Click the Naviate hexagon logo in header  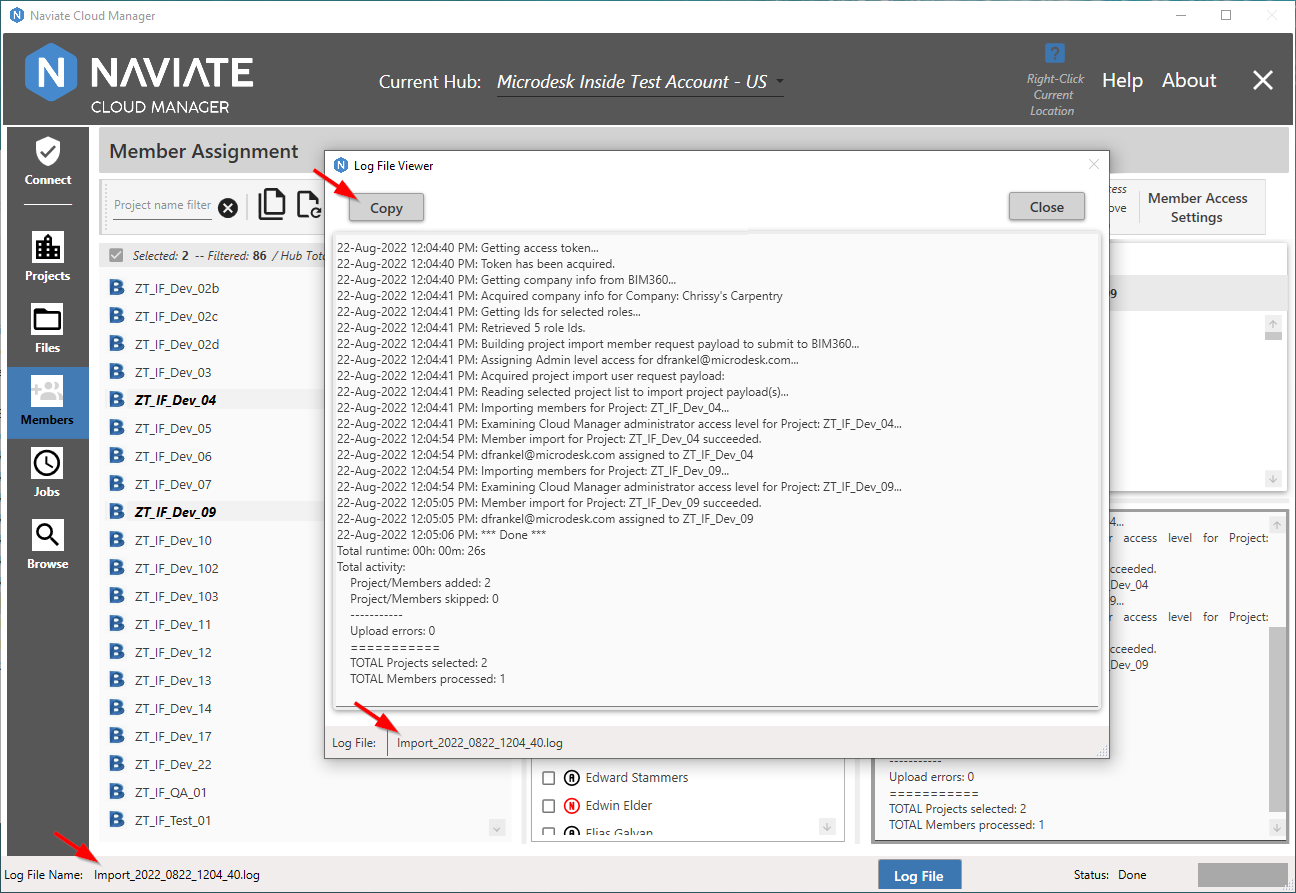tap(52, 74)
